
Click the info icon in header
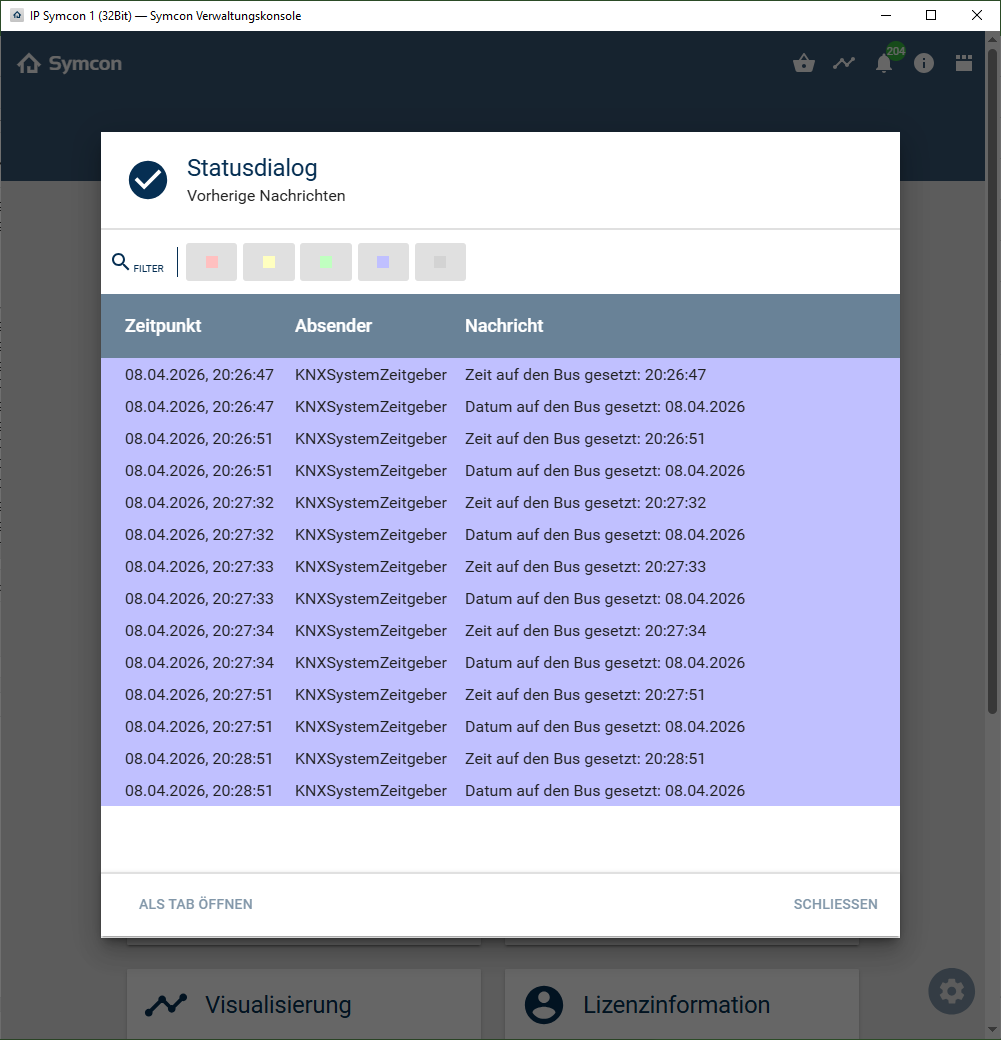tap(924, 64)
